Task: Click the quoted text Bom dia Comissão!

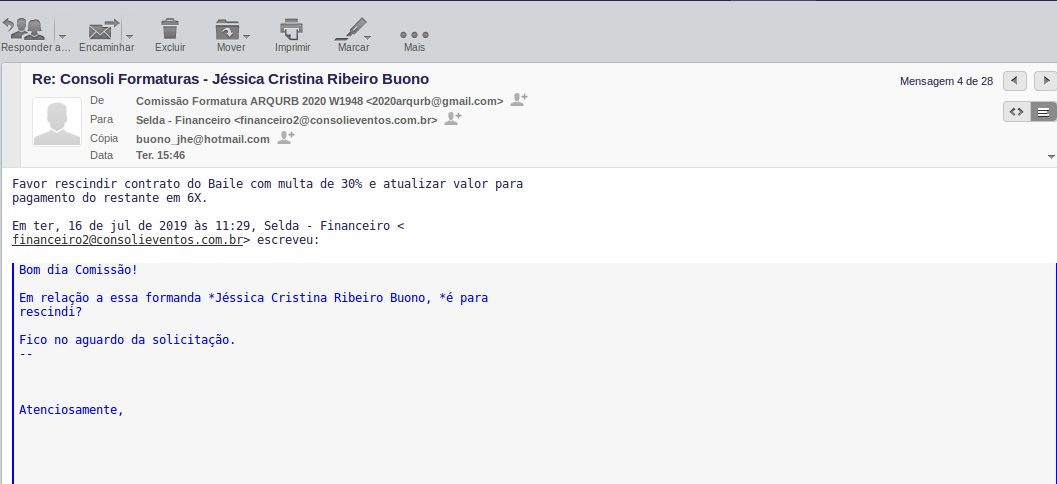Action: tap(78, 270)
